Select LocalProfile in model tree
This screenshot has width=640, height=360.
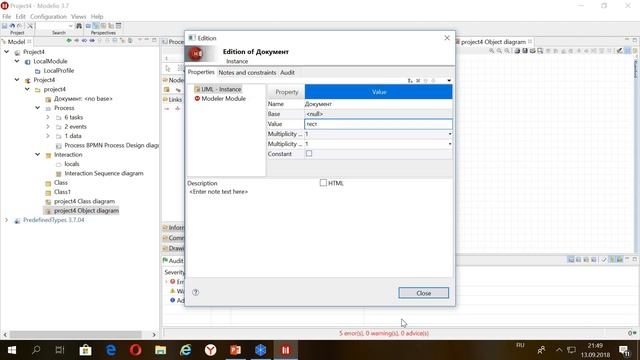[x=59, y=71]
